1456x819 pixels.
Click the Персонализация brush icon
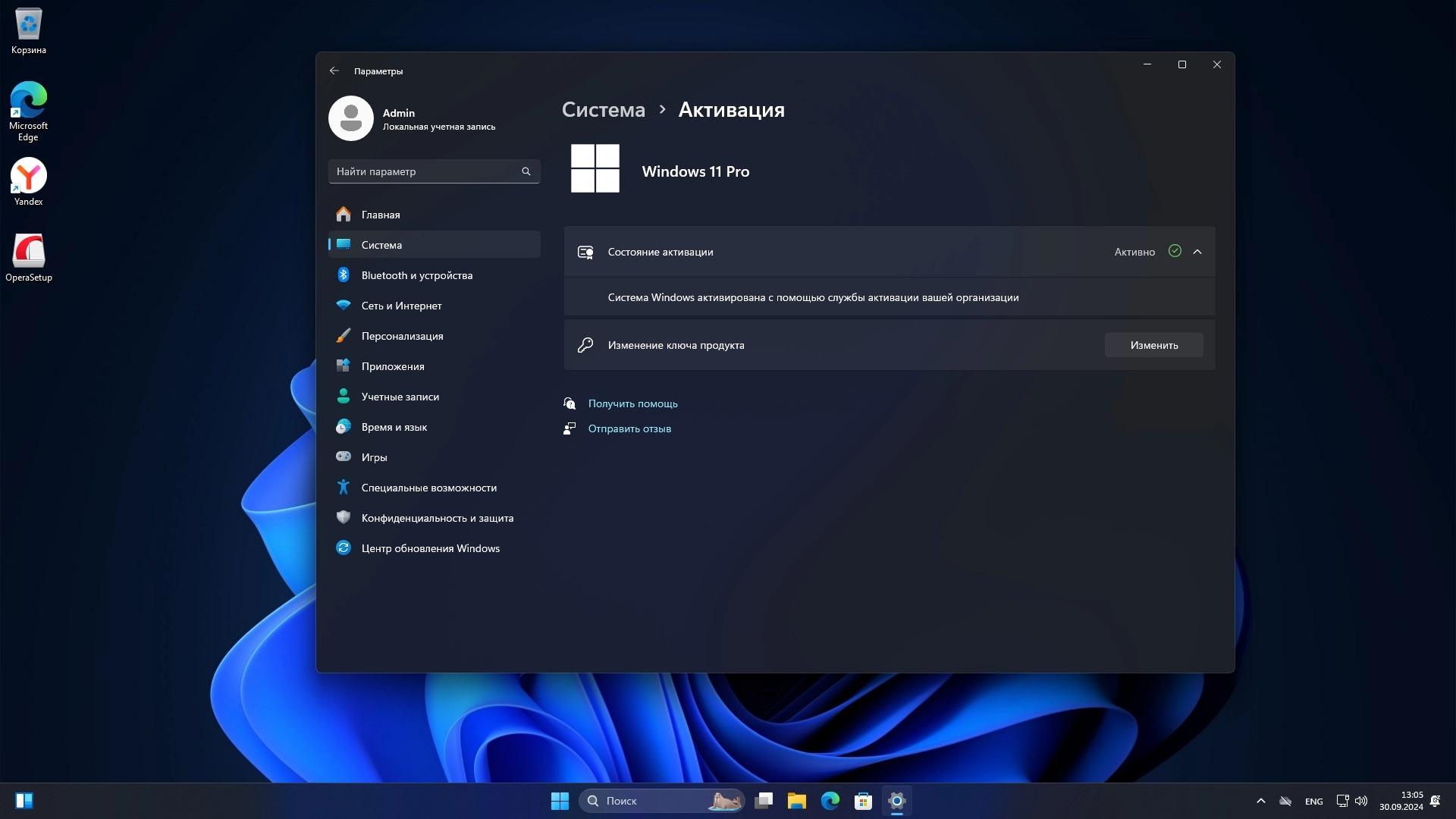(344, 336)
